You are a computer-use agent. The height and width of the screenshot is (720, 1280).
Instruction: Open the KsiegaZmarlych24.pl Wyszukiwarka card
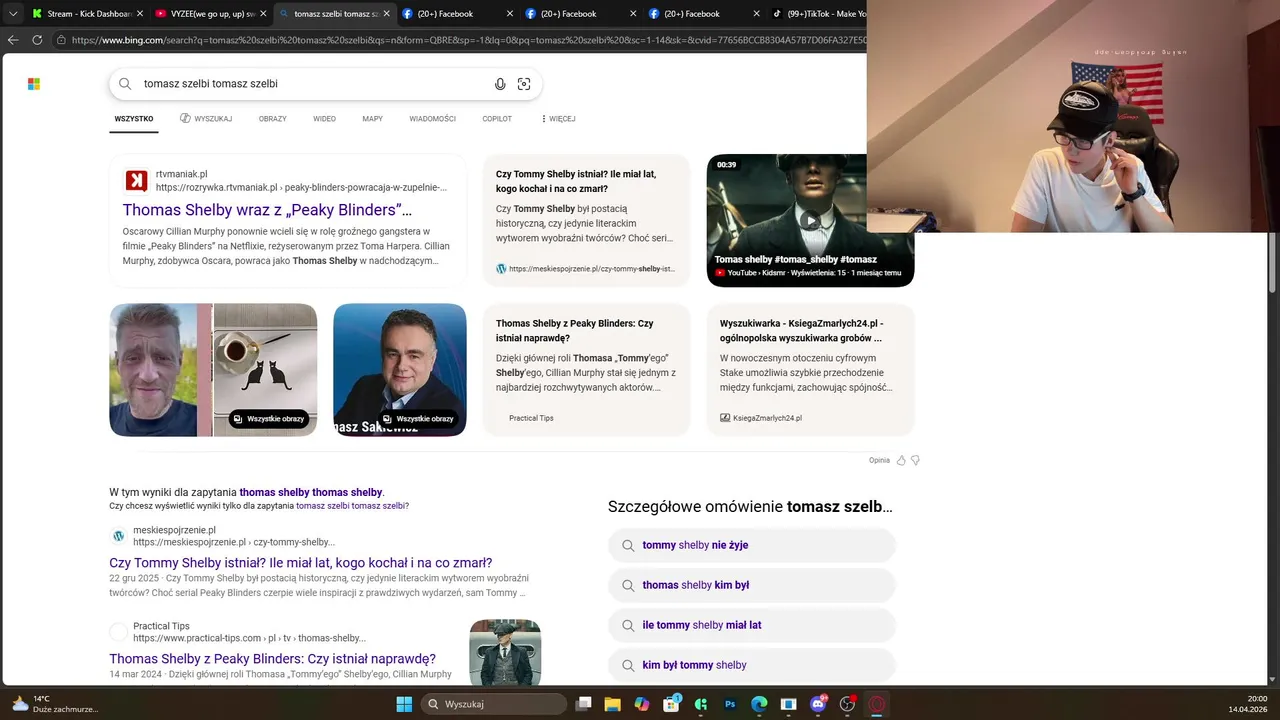[x=810, y=370]
